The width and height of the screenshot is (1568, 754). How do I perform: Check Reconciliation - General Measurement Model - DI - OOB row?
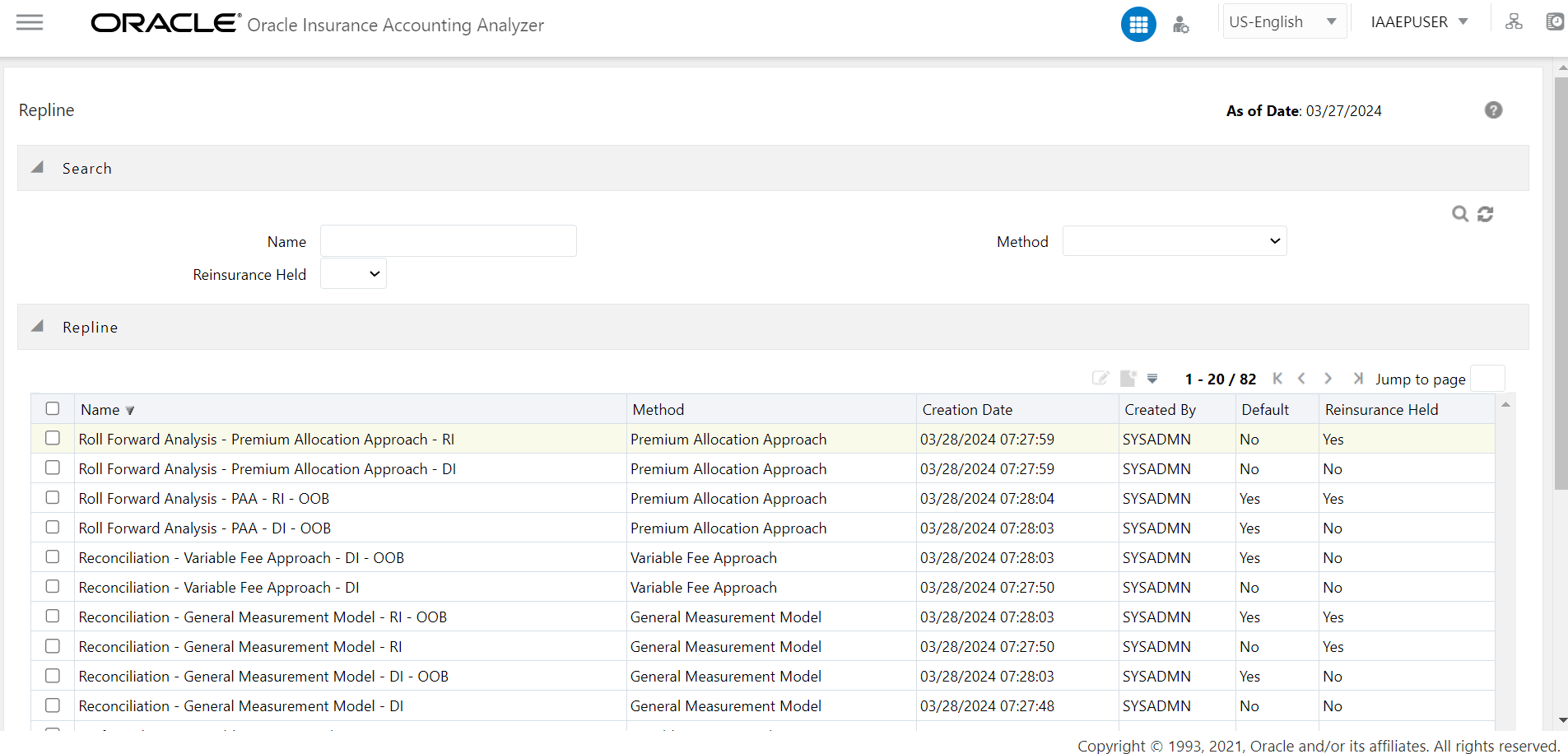coord(53,676)
